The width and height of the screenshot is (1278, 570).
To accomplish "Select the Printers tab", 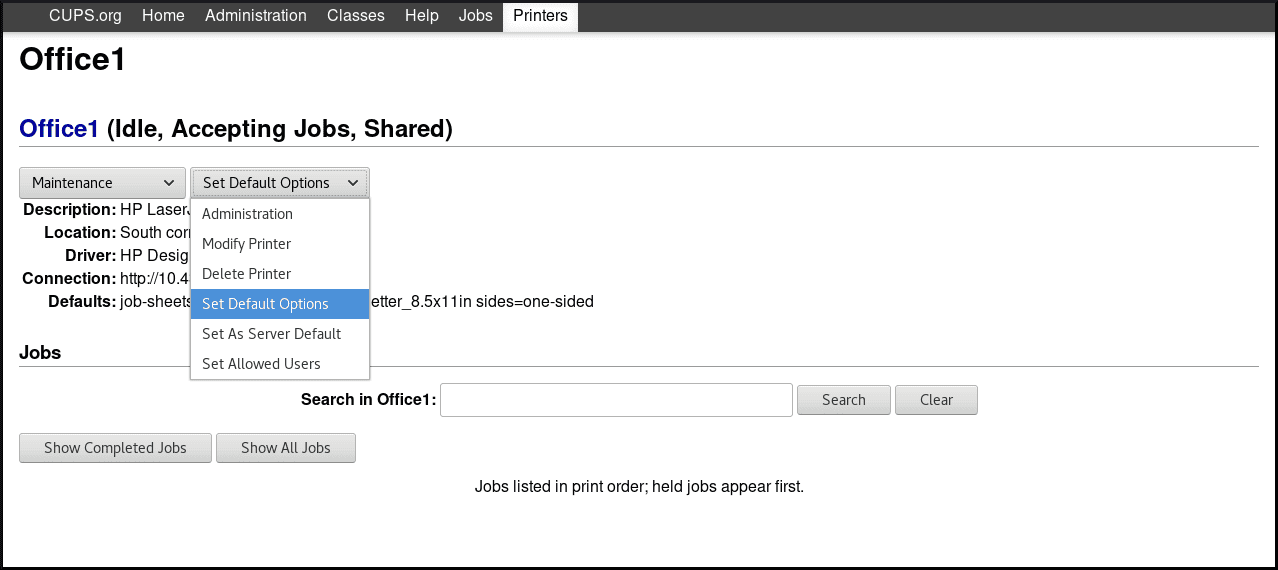I will 540,16.
